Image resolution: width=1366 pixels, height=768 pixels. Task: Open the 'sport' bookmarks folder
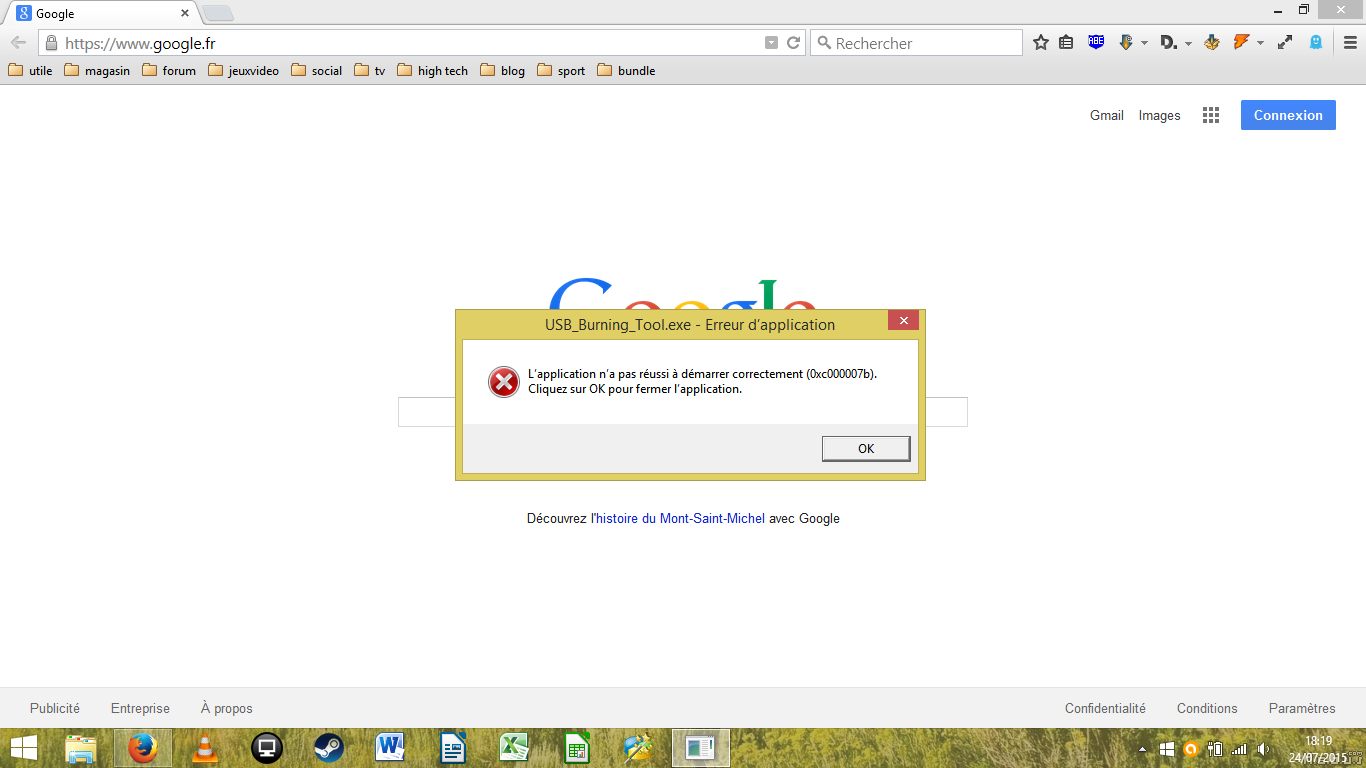pyautogui.click(x=561, y=71)
